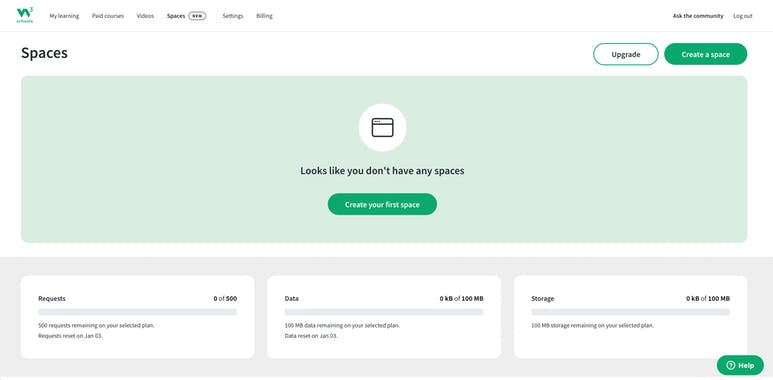The width and height of the screenshot is (773, 380).
Task: Click "Data reset on Jan 03" text
Action: pos(311,336)
